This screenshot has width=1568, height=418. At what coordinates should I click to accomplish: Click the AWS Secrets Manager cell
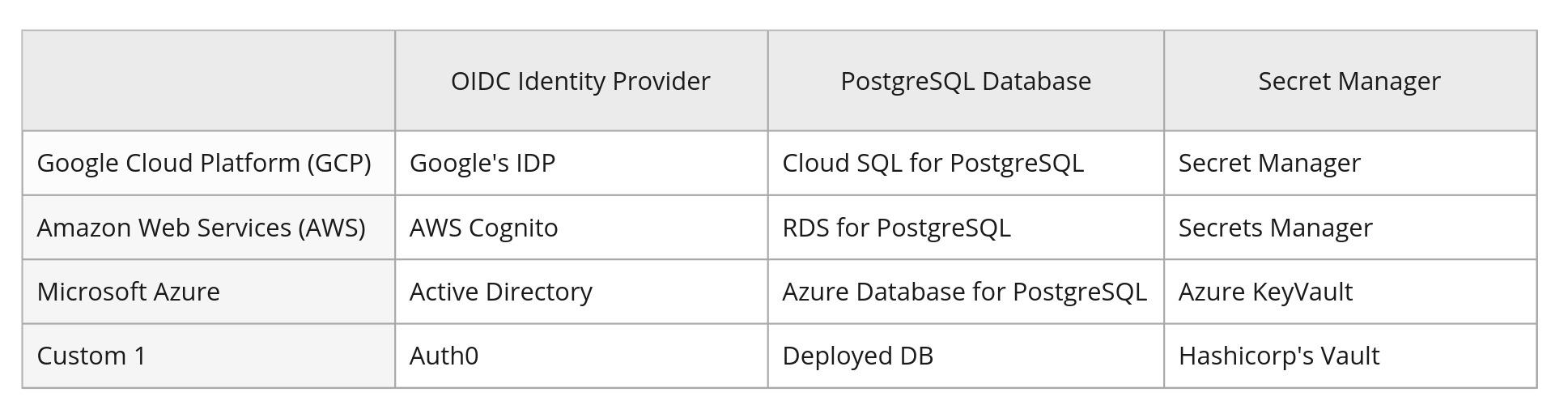(x=1275, y=228)
